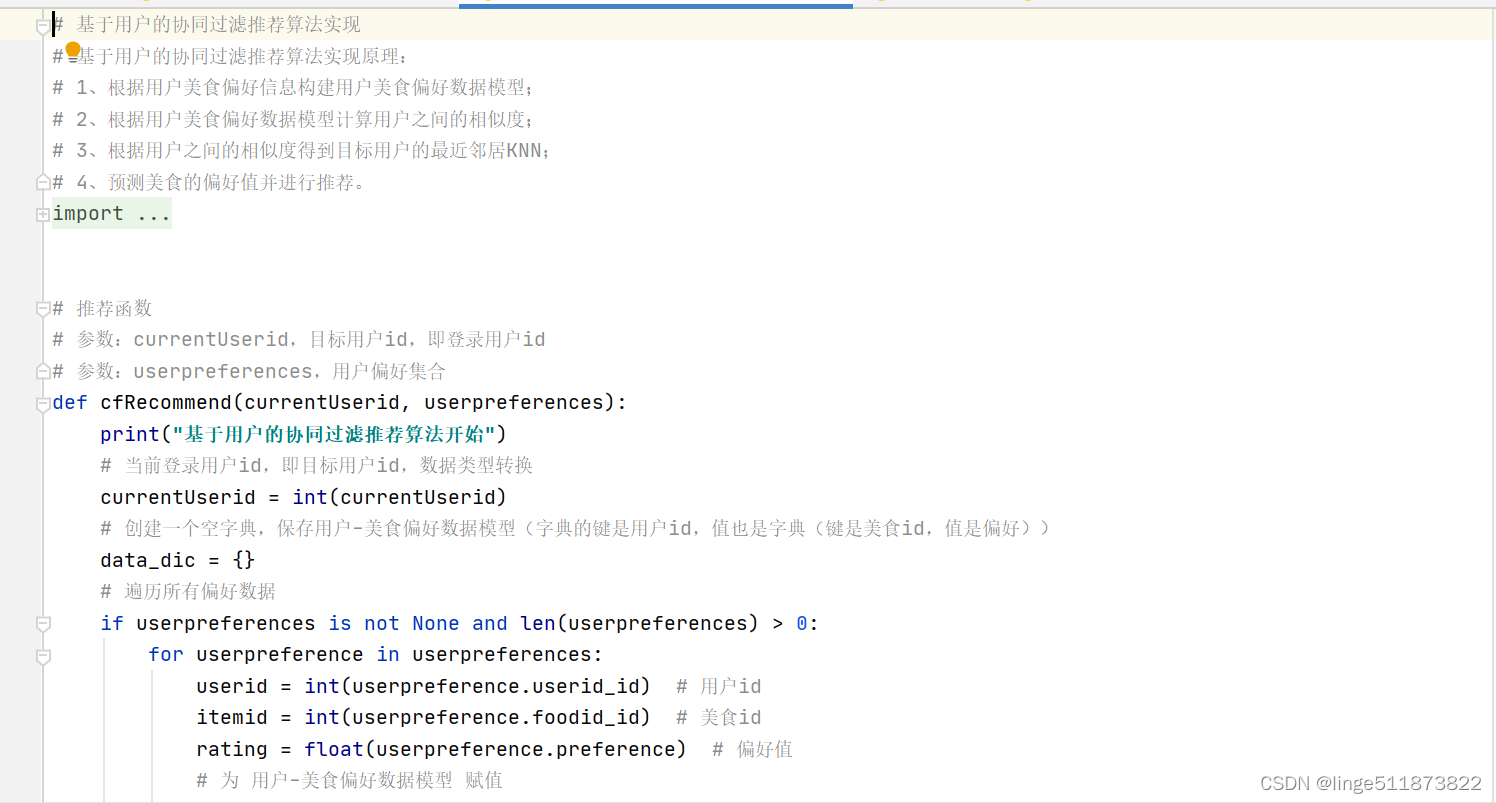Click the comment '# 用户id'
Viewport: 1496px width, 803px height.
coord(719,686)
